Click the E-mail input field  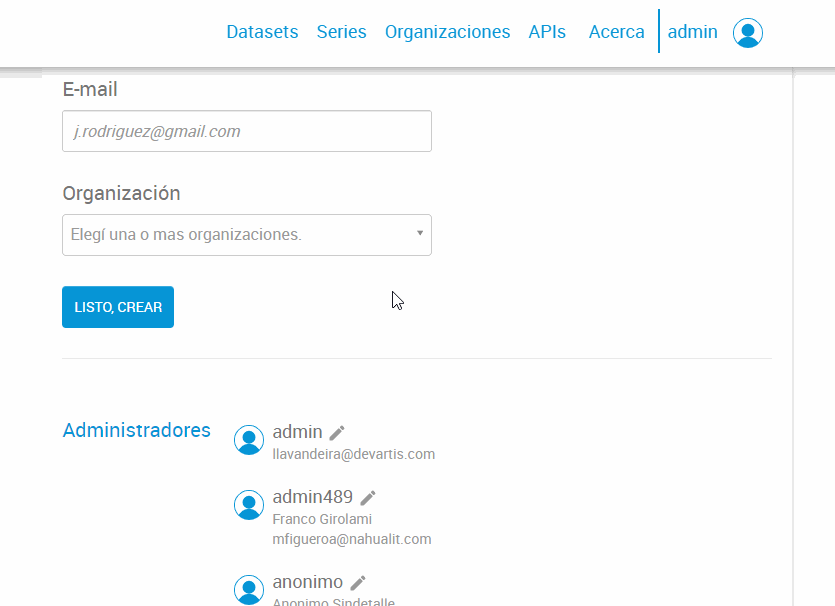point(246,131)
